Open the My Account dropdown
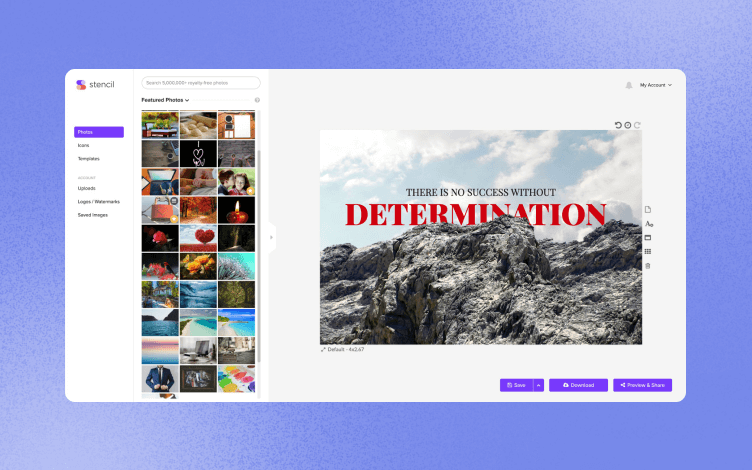The width and height of the screenshot is (752, 470). (656, 85)
